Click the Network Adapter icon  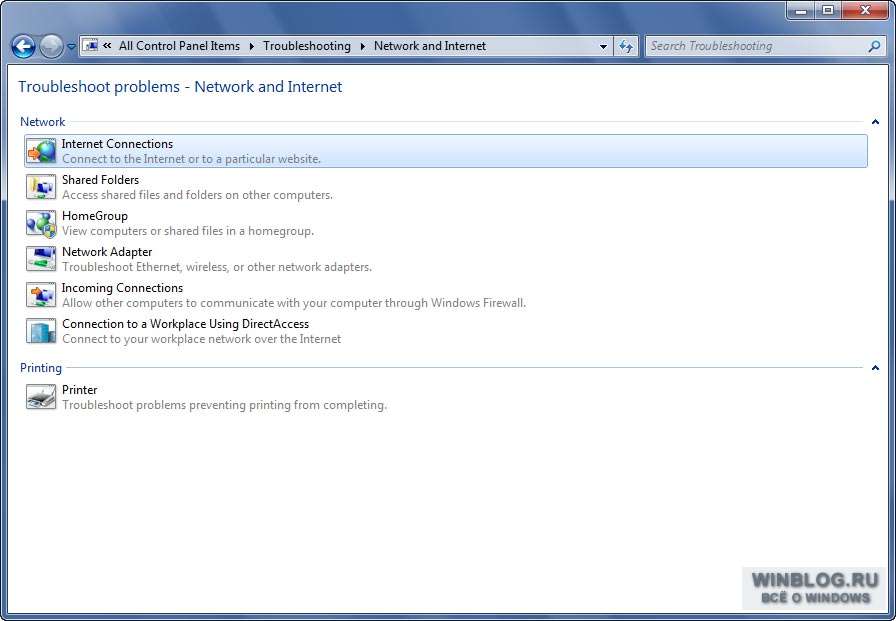click(41, 259)
